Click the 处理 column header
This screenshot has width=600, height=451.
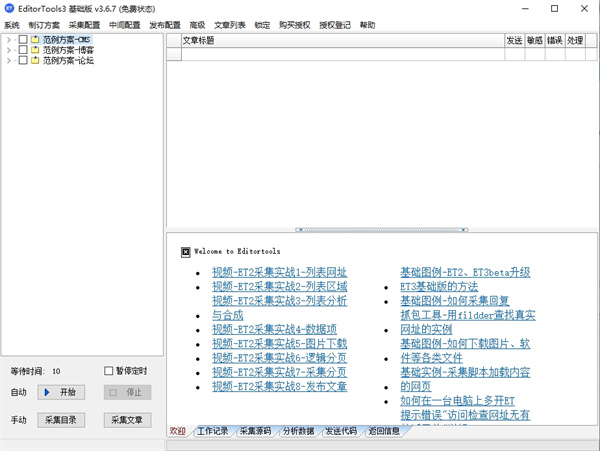[x=575, y=41]
